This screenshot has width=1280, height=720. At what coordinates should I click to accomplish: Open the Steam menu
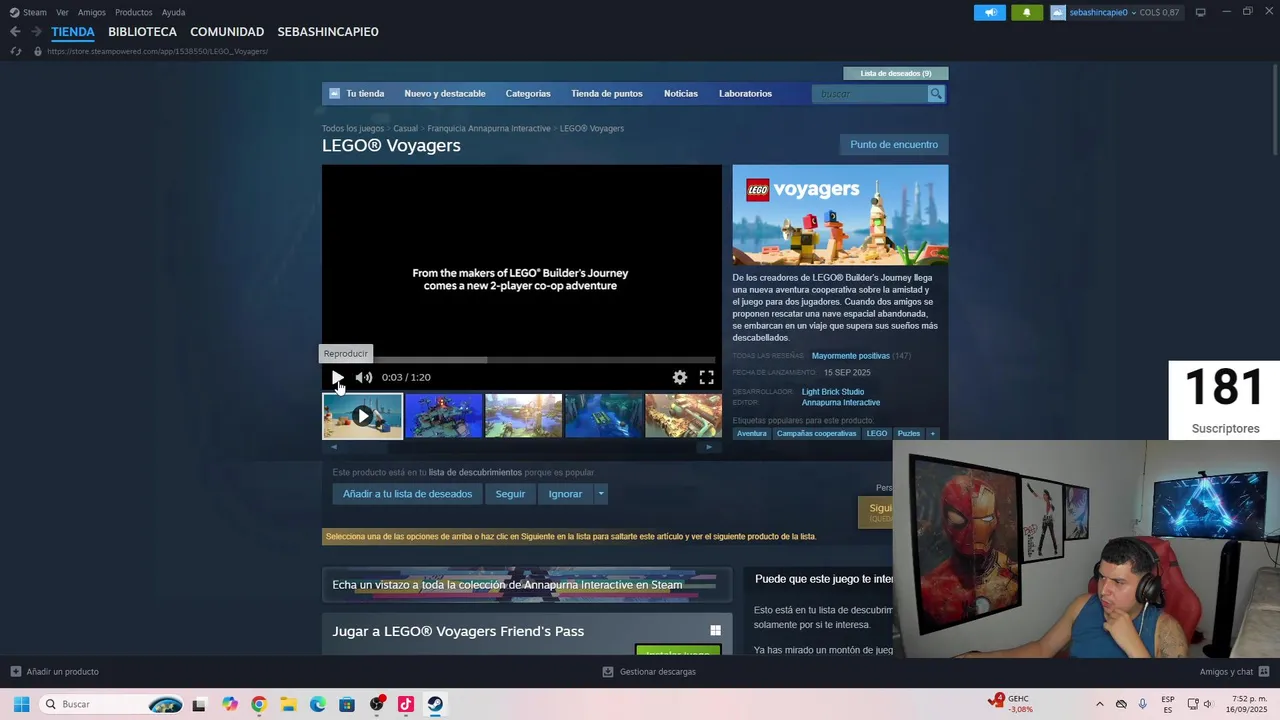tap(35, 12)
